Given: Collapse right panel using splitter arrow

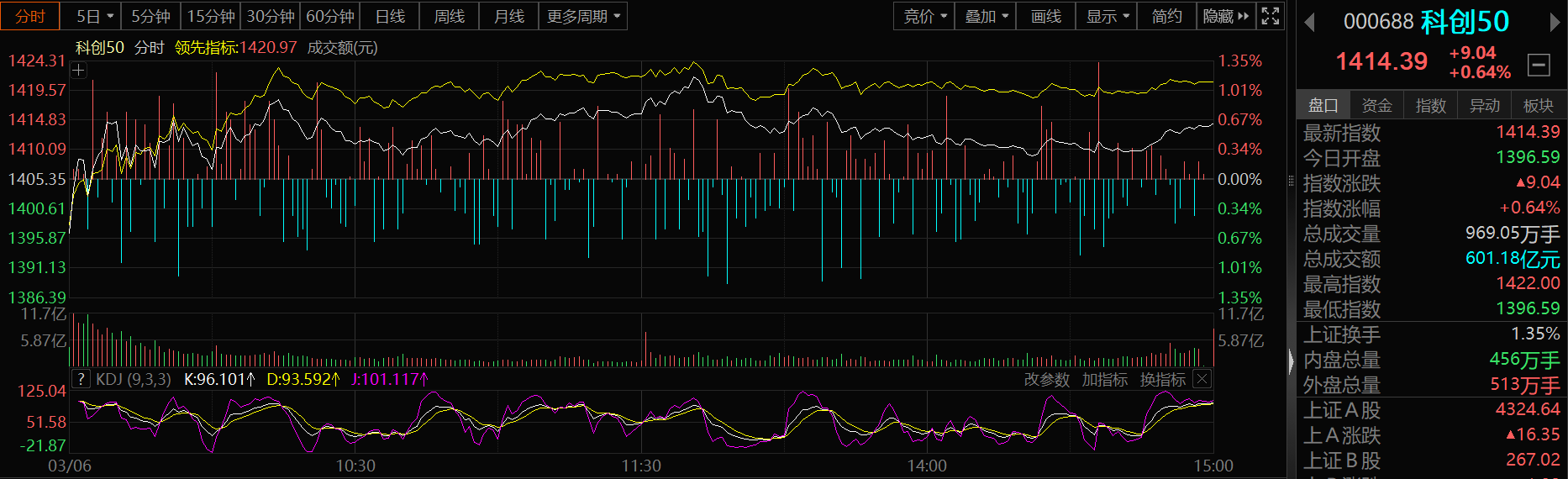Looking at the screenshot, I should pyautogui.click(x=1292, y=361).
